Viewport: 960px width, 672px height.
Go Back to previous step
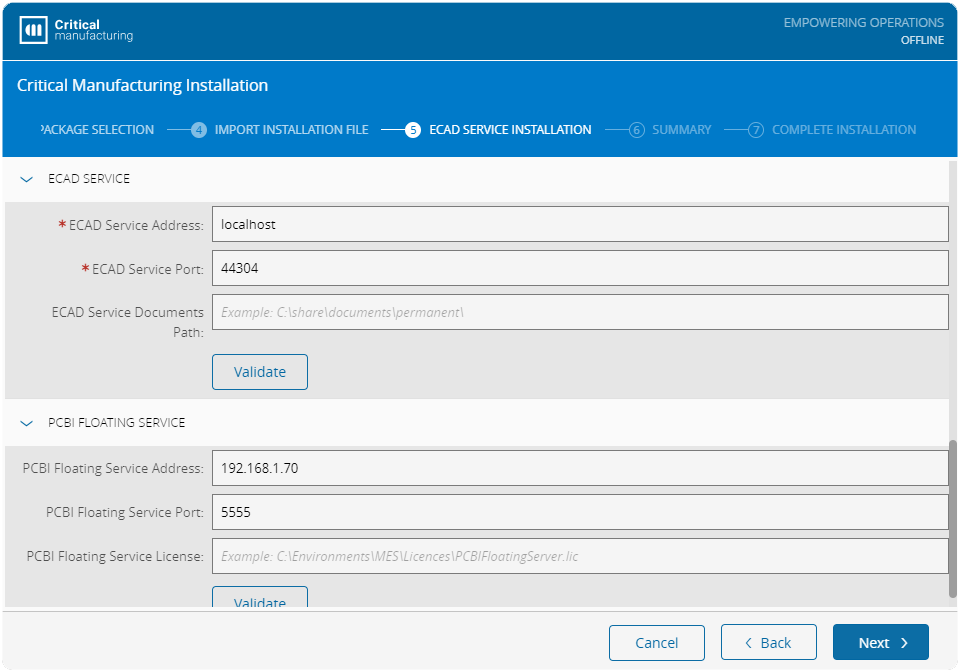[768, 643]
